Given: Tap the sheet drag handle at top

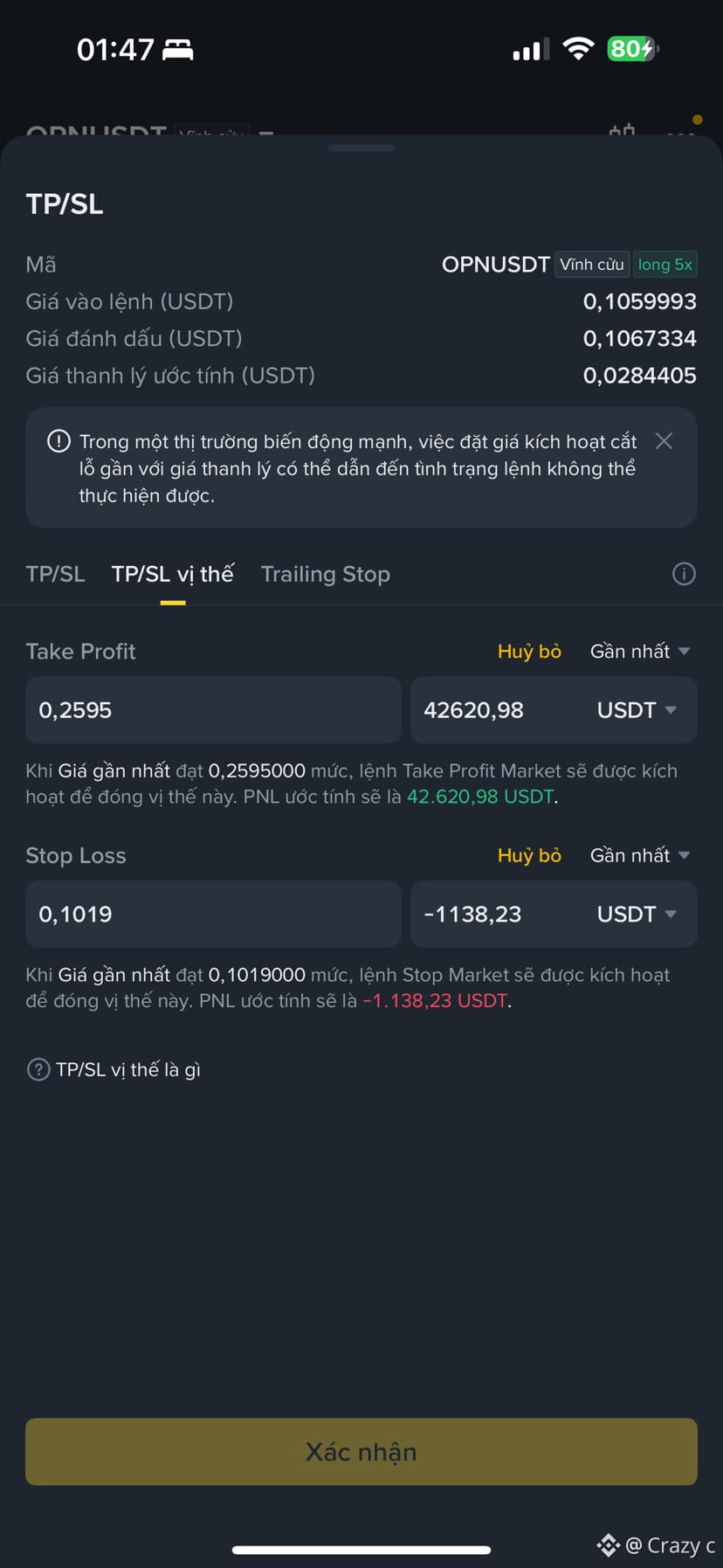Looking at the screenshot, I should [361, 149].
